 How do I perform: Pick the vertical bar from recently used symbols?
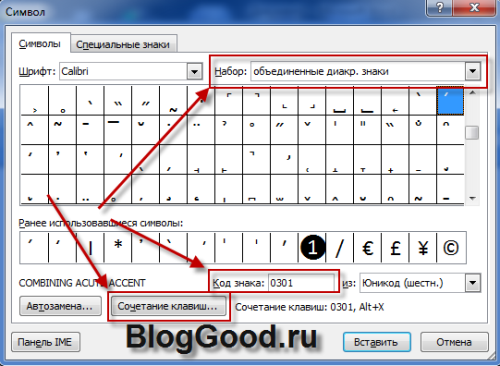click(90, 248)
